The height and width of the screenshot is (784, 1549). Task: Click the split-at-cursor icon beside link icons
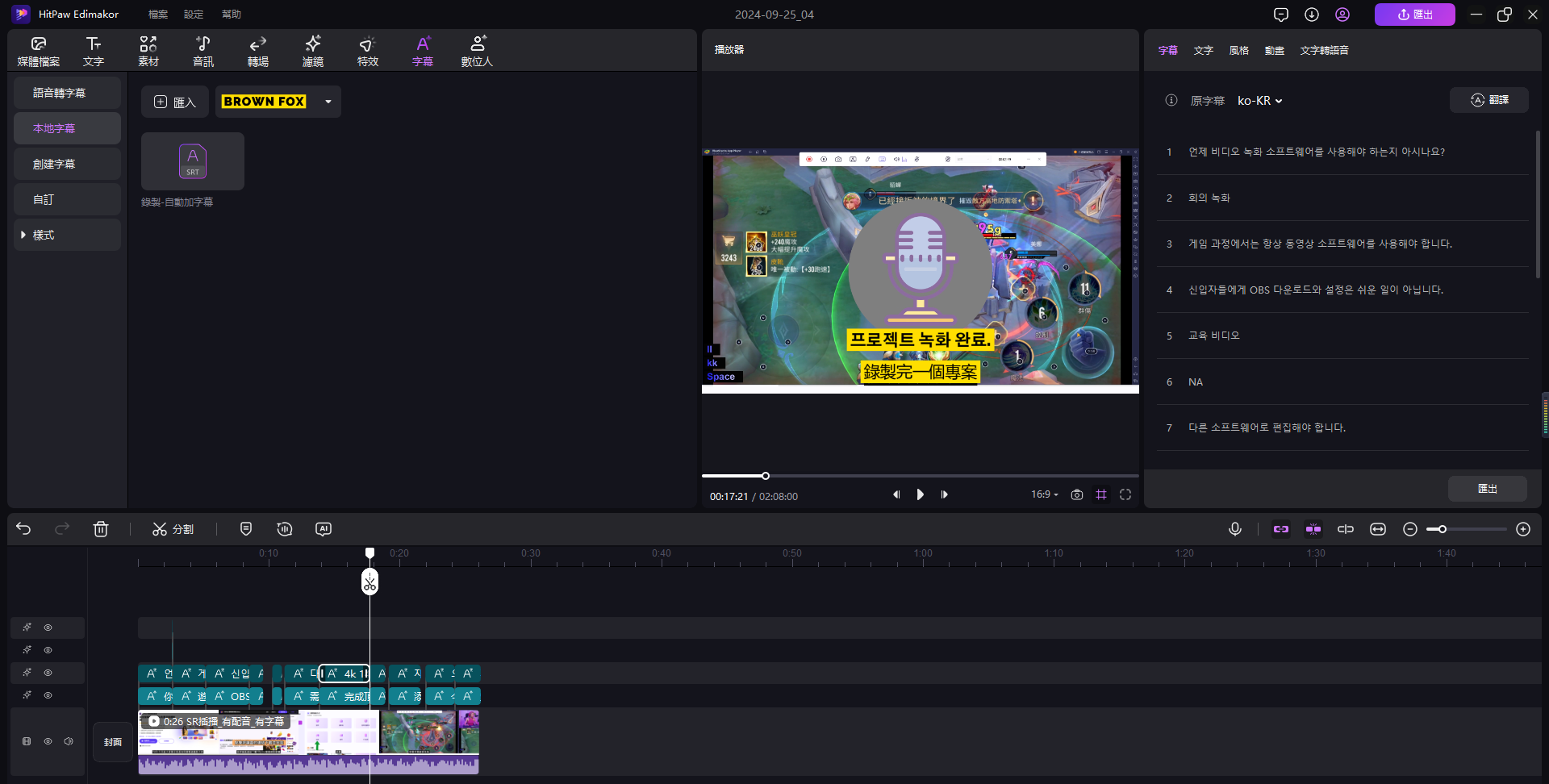[x=1346, y=529]
